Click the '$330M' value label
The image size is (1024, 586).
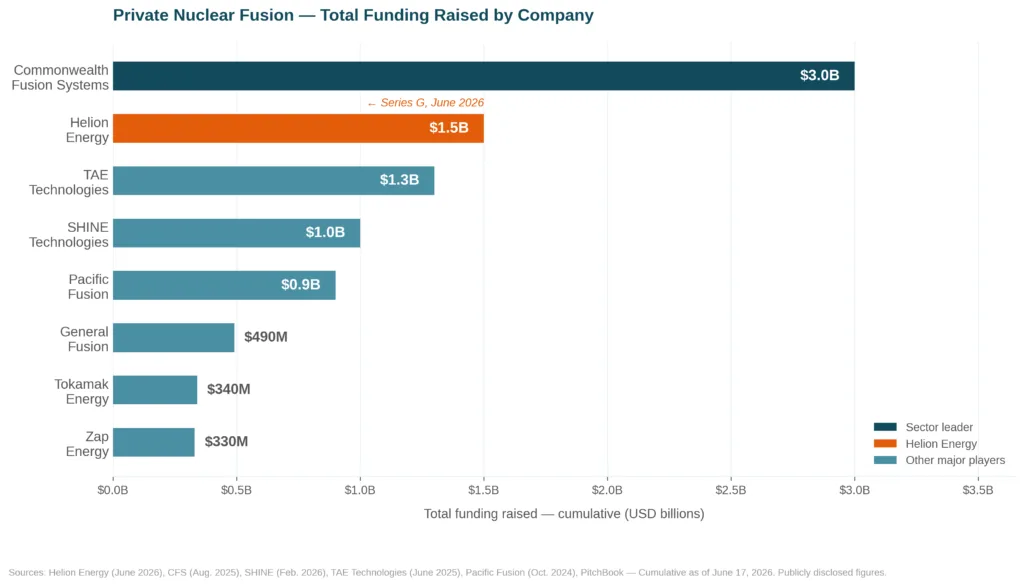coord(226,442)
